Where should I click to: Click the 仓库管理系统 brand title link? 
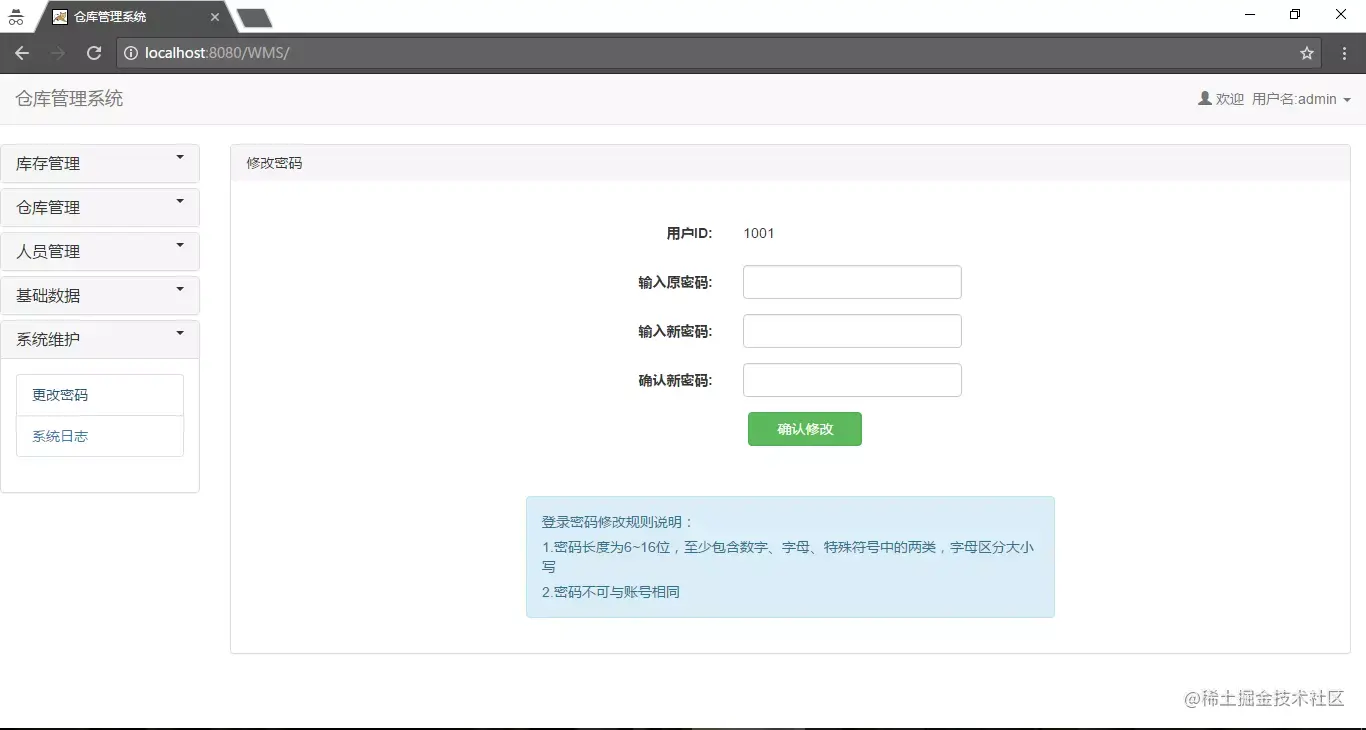[69, 99]
